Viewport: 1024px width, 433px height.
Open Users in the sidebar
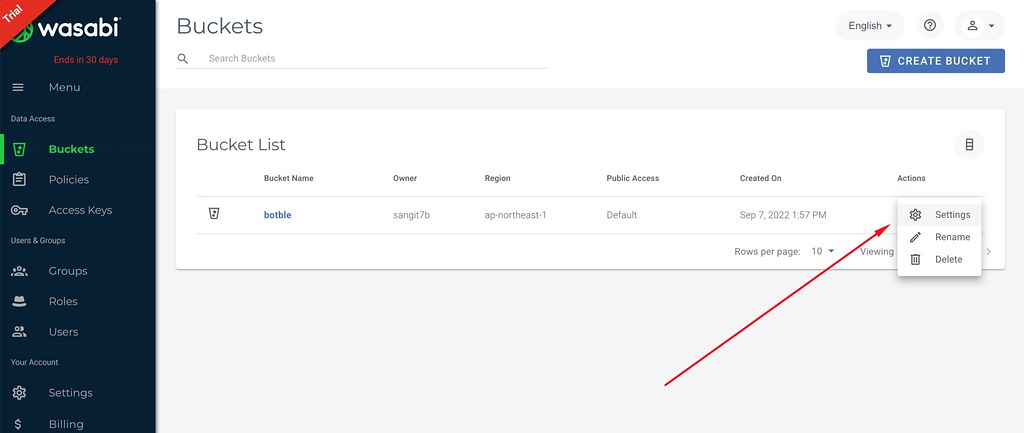[63, 332]
